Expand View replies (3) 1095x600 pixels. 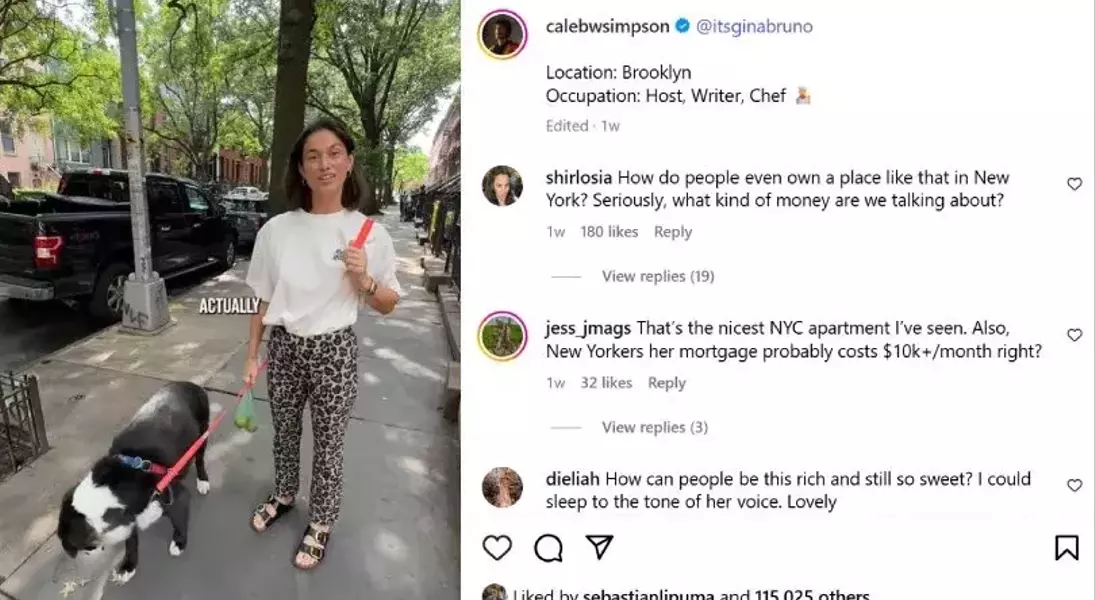click(x=655, y=427)
